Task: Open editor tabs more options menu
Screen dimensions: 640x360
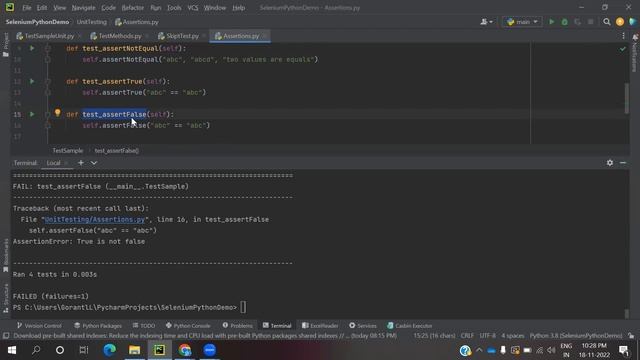Action: [623, 36]
